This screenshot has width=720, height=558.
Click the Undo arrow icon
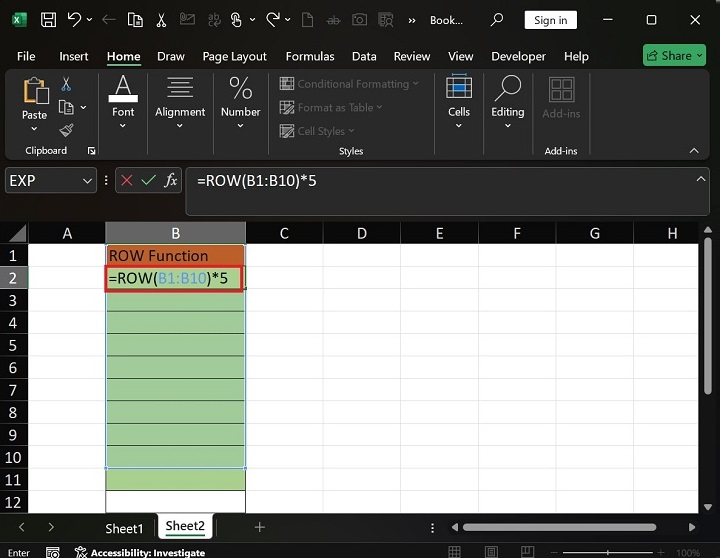[75, 20]
